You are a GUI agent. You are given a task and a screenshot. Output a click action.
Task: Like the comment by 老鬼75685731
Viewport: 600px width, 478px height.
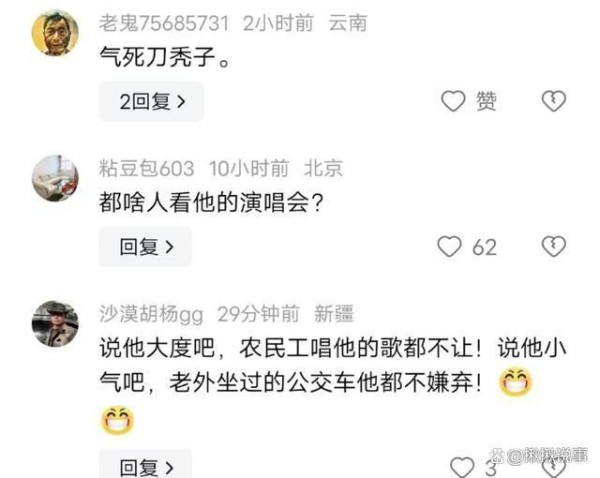tap(453, 101)
